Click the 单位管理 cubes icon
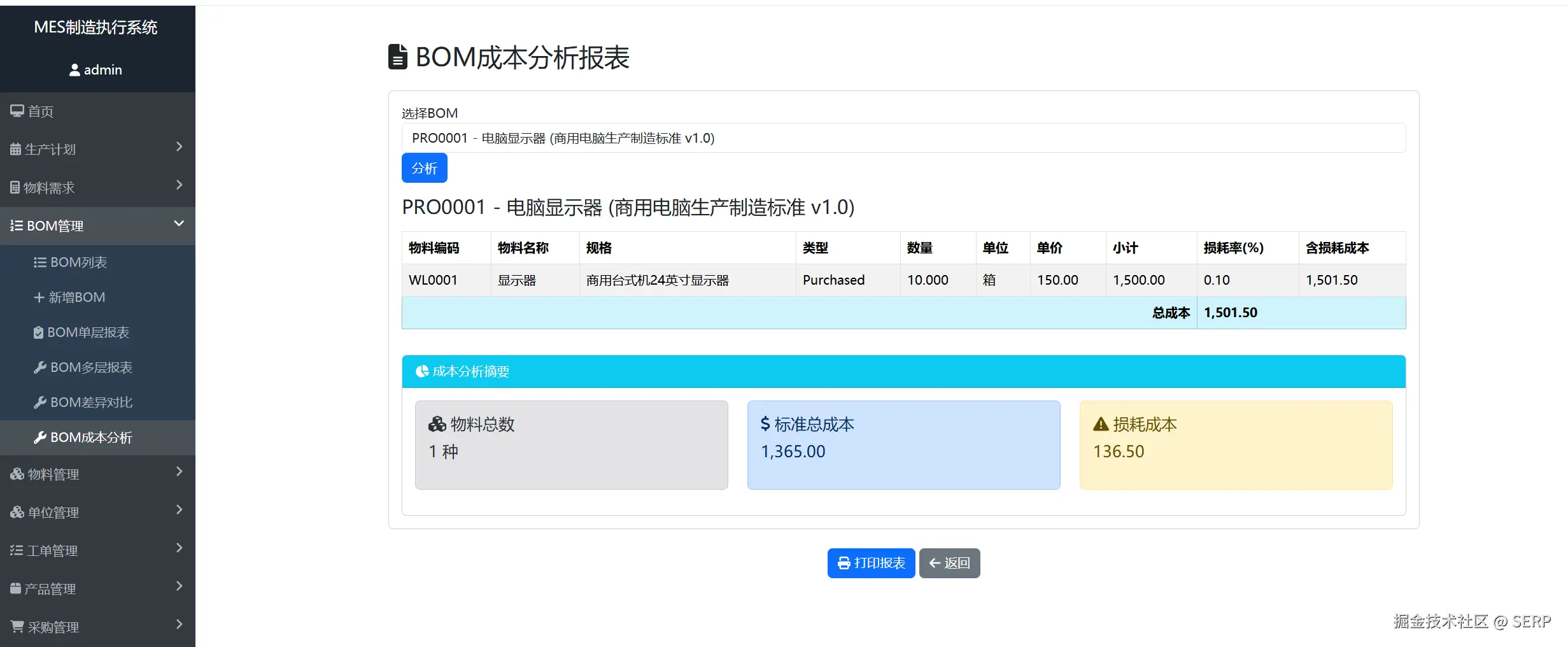1568x647 pixels. point(17,513)
